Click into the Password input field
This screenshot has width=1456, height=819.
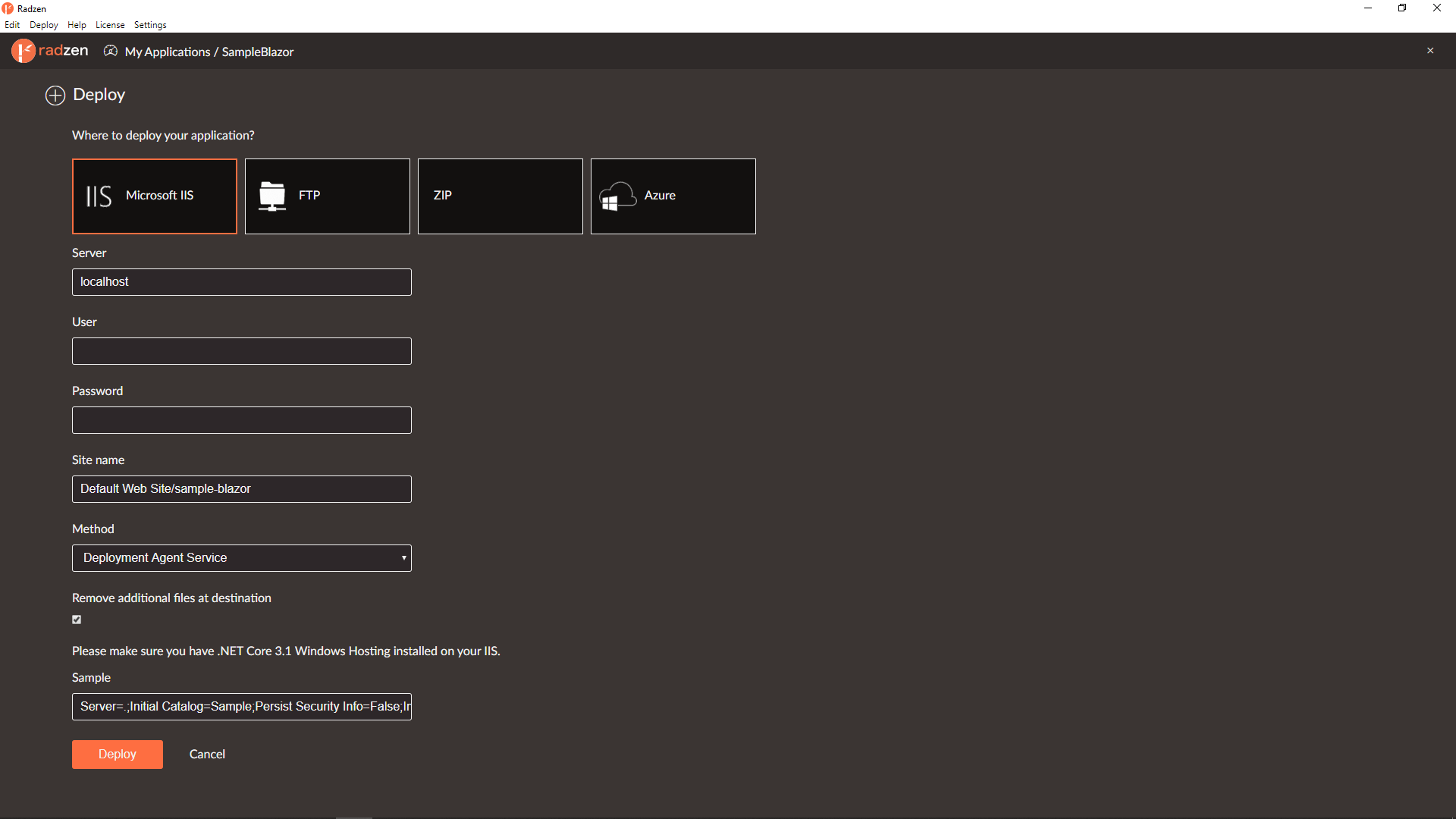click(x=242, y=420)
